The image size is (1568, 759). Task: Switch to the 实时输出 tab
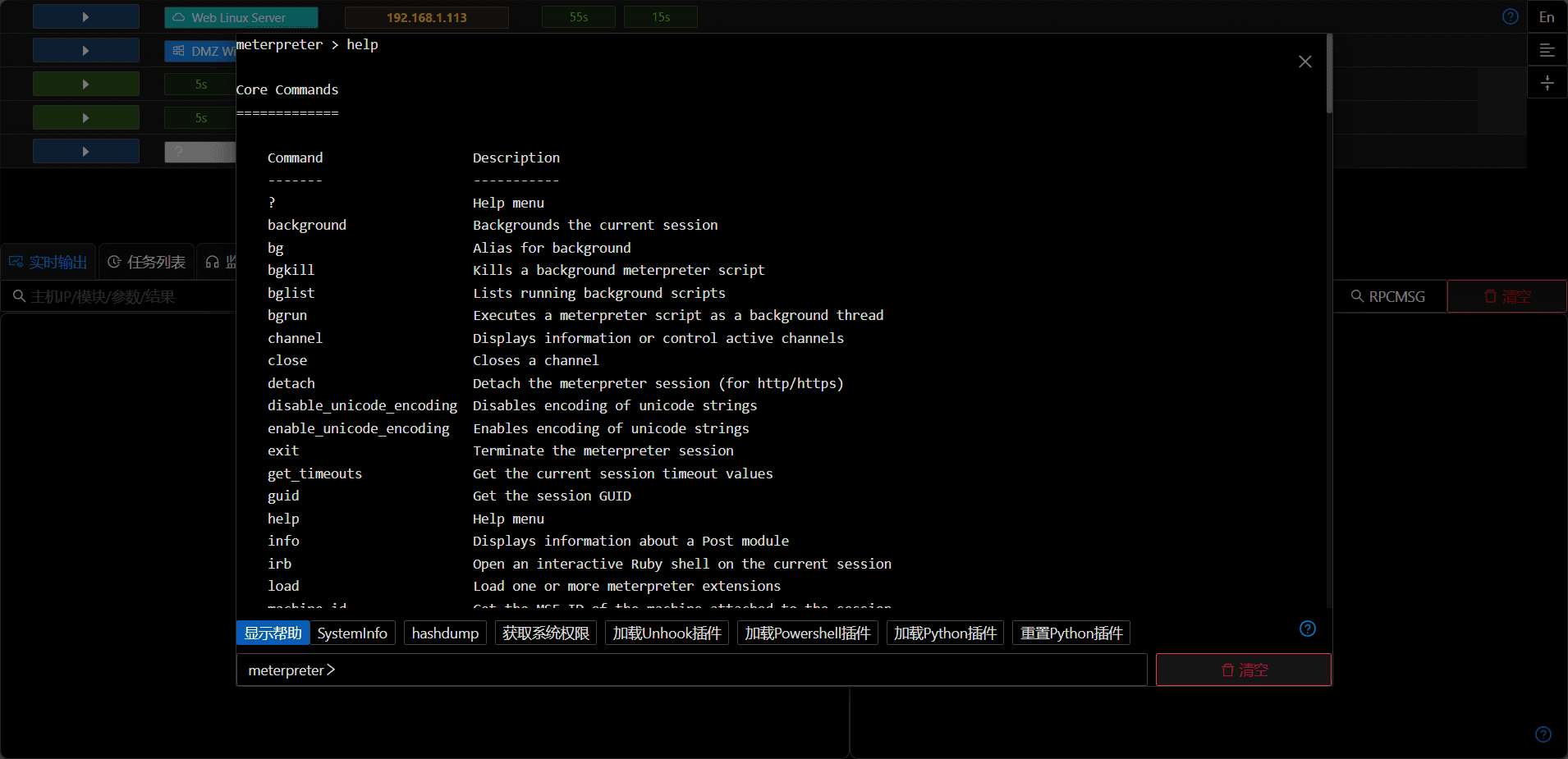coord(48,262)
